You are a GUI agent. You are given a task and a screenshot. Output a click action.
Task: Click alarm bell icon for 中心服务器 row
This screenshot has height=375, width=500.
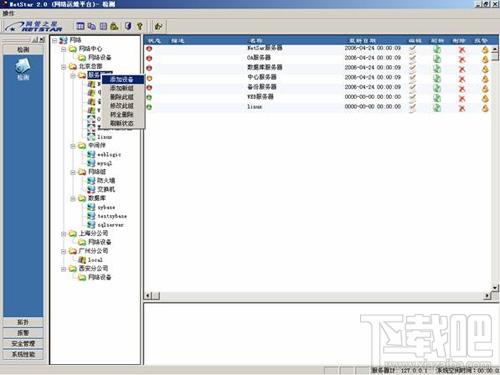[x=485, y=79]
